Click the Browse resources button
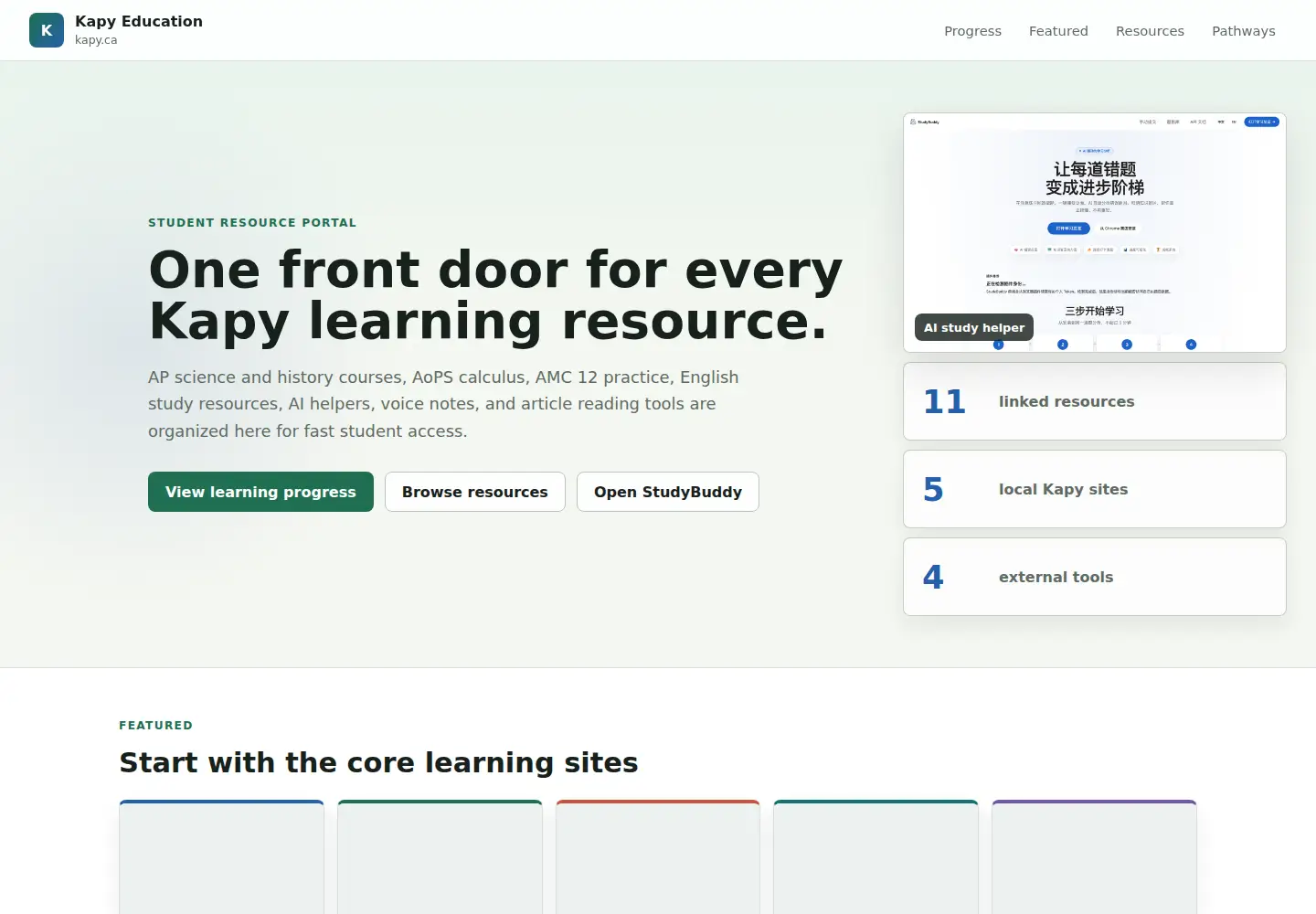The height and width of the screenshot is (914, 1316). (x=475, y=492)
